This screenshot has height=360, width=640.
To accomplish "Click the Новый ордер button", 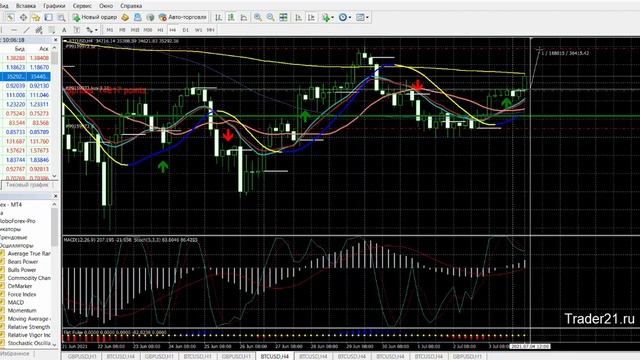I will point(95,17).
